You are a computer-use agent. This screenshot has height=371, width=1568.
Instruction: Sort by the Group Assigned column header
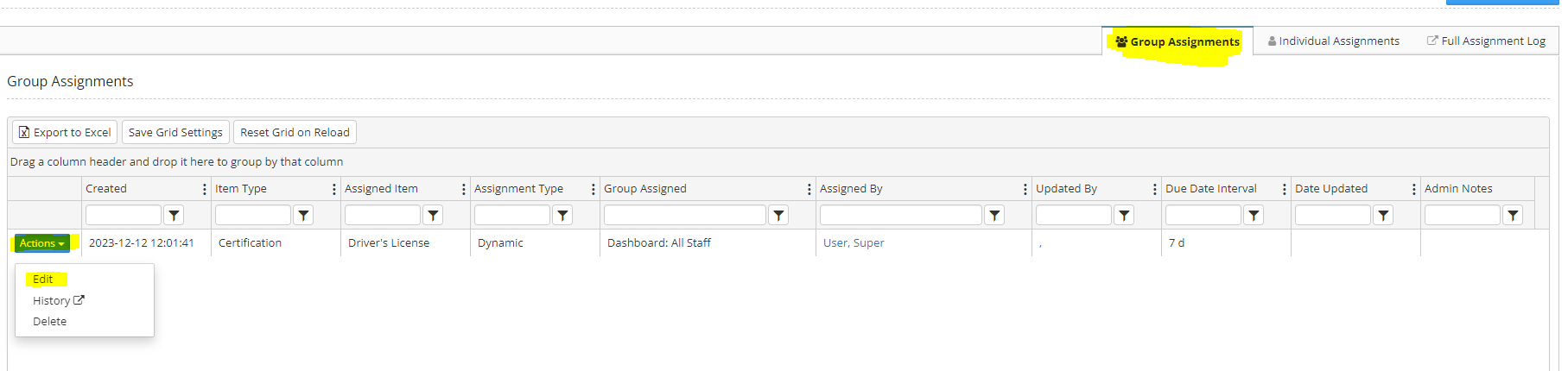[645, 189]
